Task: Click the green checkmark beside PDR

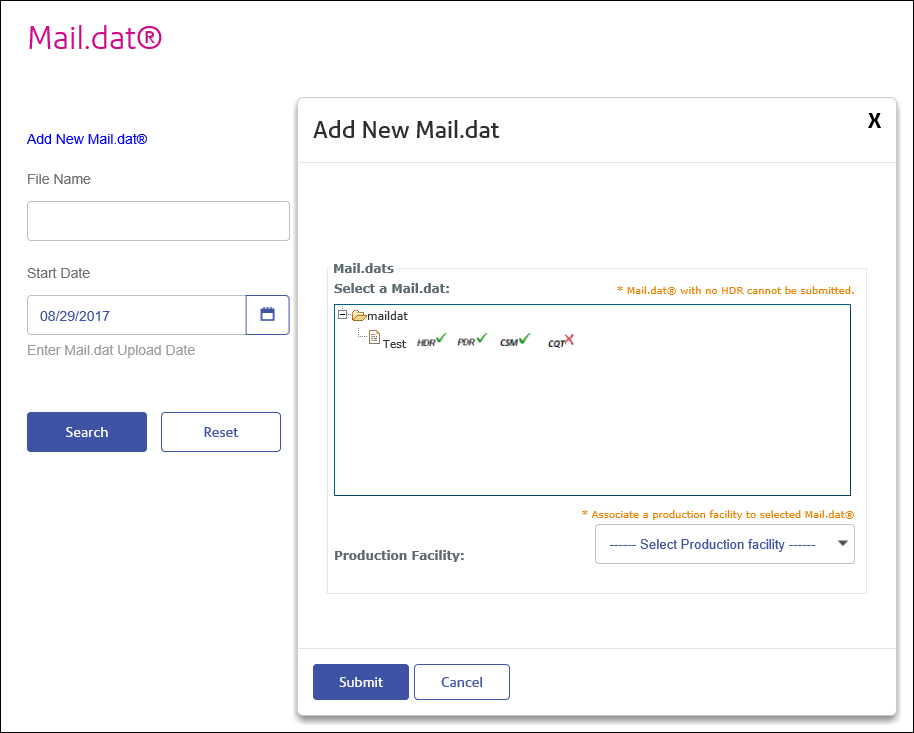Action: coord(479,337)
